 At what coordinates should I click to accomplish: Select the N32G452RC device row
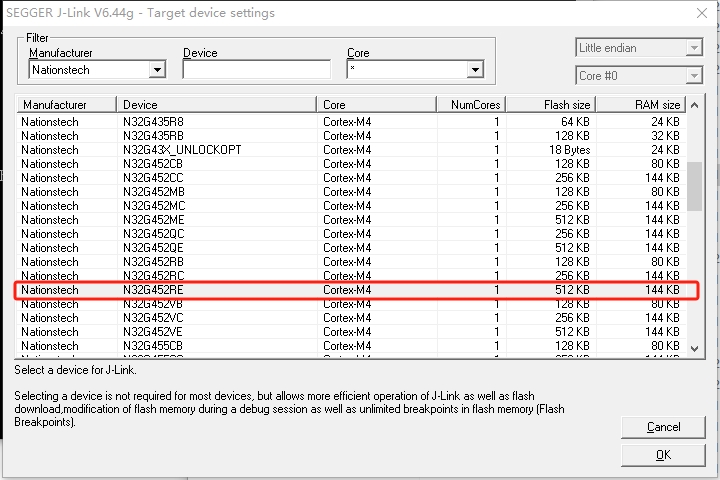[352, 276]
